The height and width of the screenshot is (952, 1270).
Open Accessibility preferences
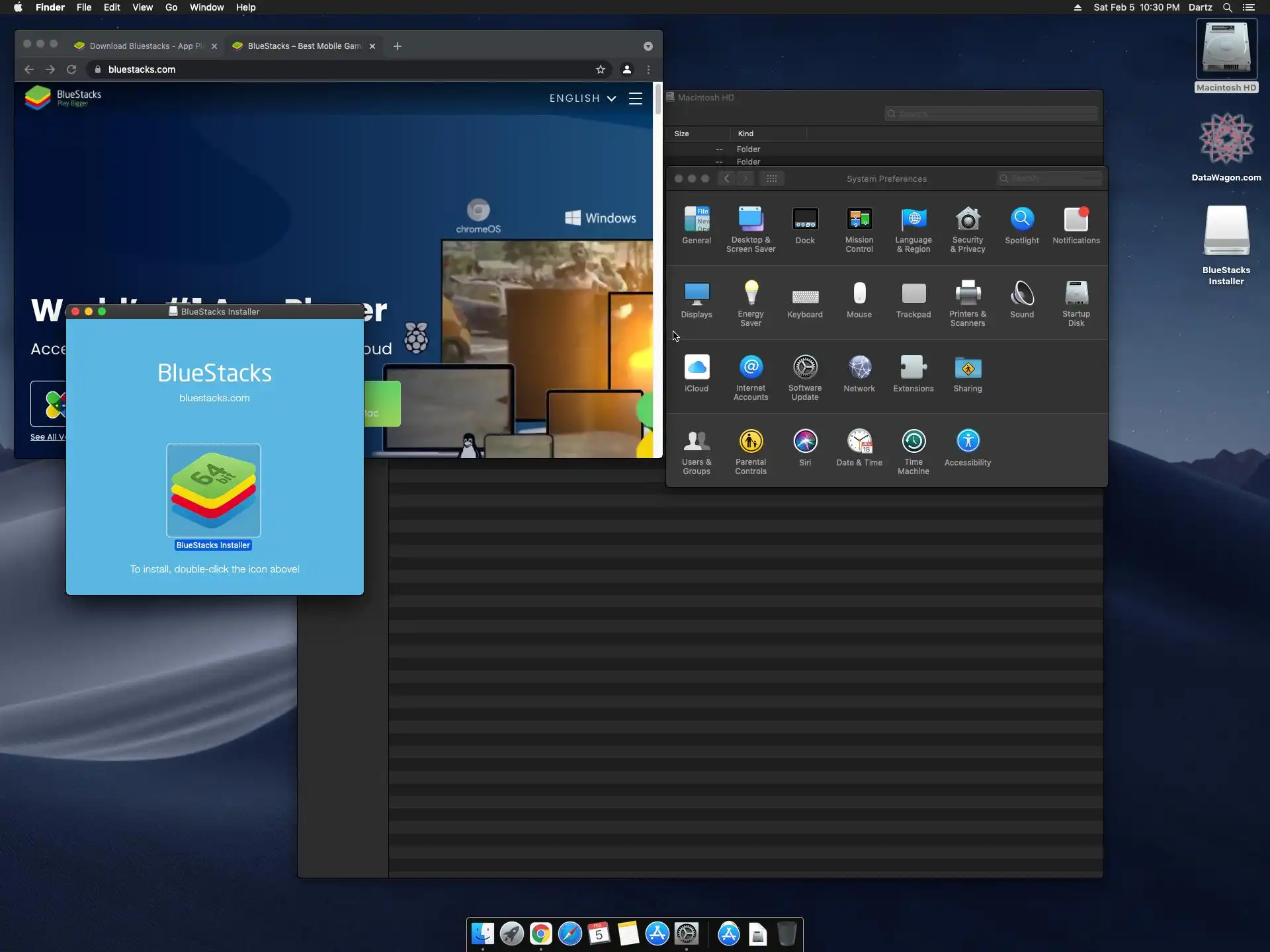click(x=967, y=442)
